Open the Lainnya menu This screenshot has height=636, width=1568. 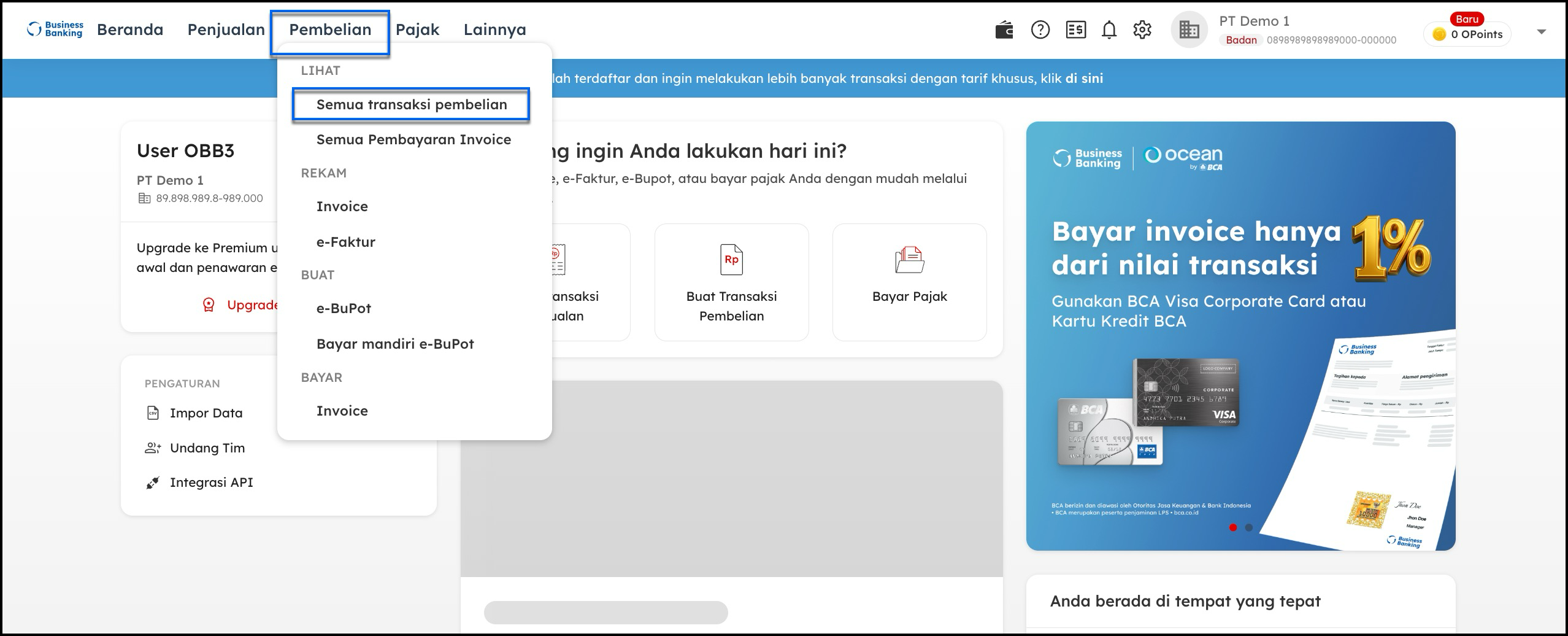click(494, 29)
